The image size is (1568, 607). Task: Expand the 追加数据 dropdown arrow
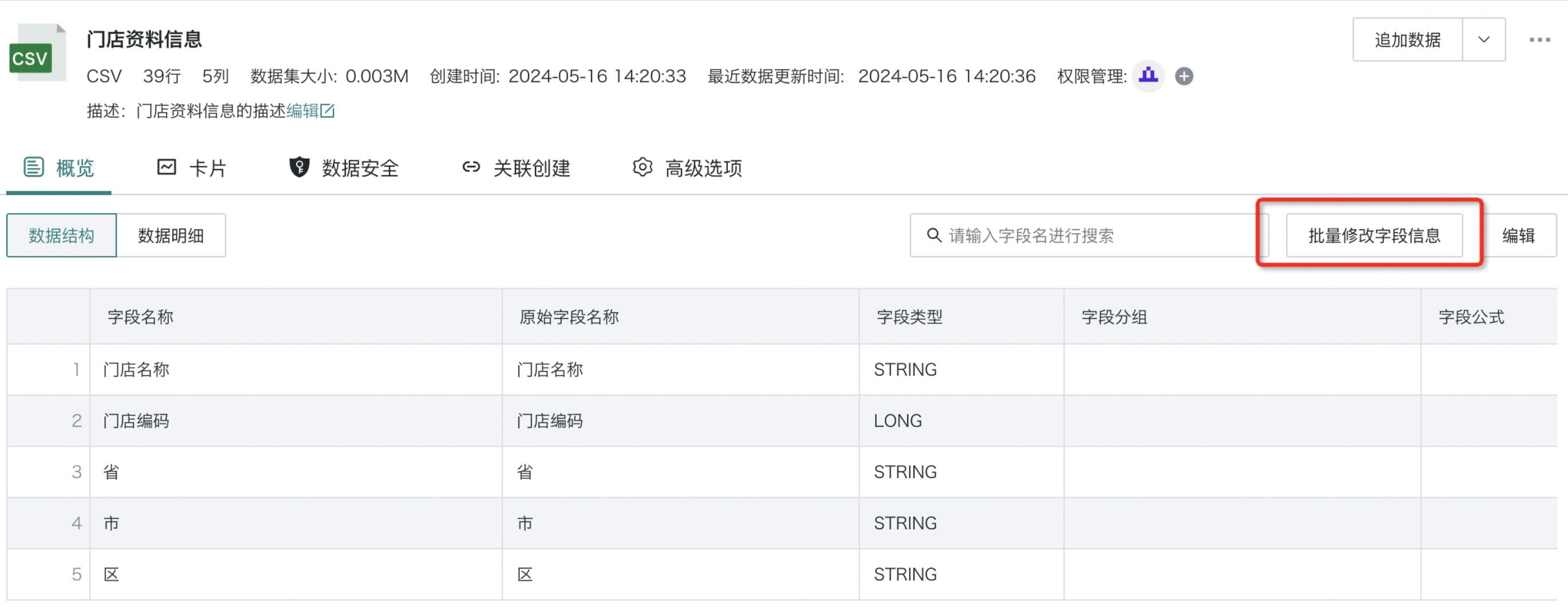coord(1483,40)
